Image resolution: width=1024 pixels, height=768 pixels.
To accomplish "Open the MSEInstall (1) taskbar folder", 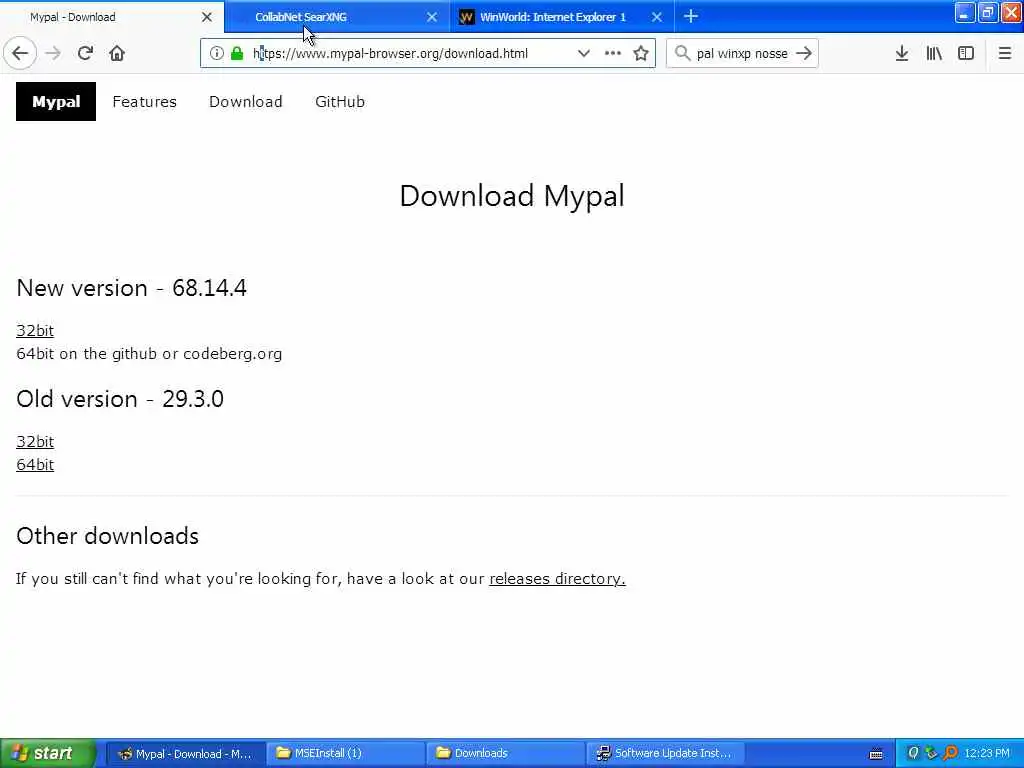I will pyautogui.click(x=346, y=754).
